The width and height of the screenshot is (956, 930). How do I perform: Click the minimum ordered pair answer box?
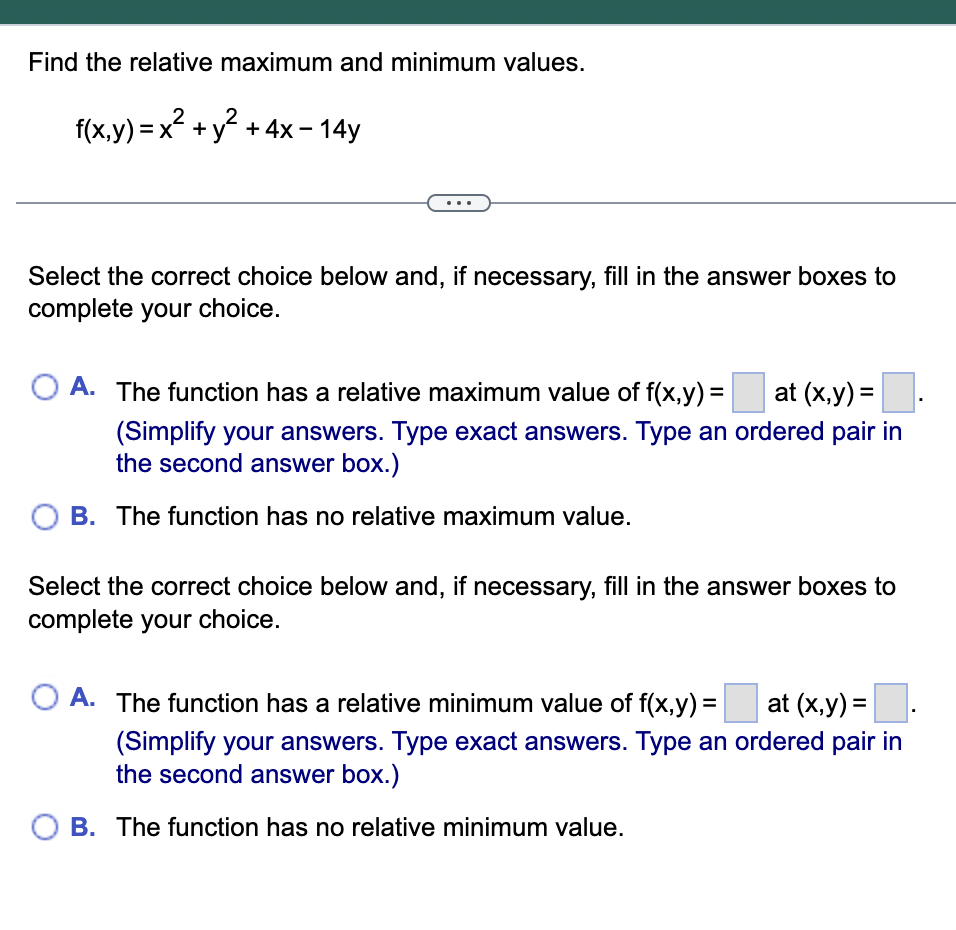coord(889,703)
